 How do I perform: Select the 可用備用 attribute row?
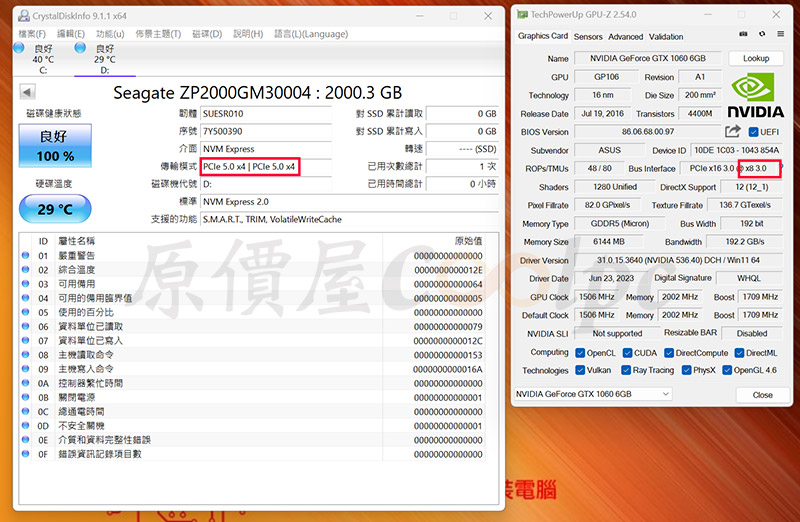coord(253,284)
